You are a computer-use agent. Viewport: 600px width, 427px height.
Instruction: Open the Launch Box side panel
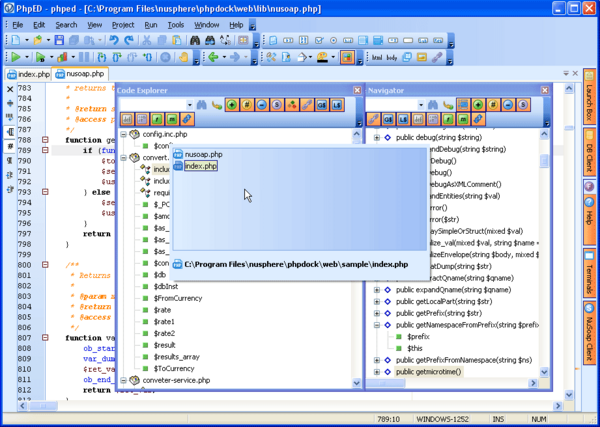589,97
